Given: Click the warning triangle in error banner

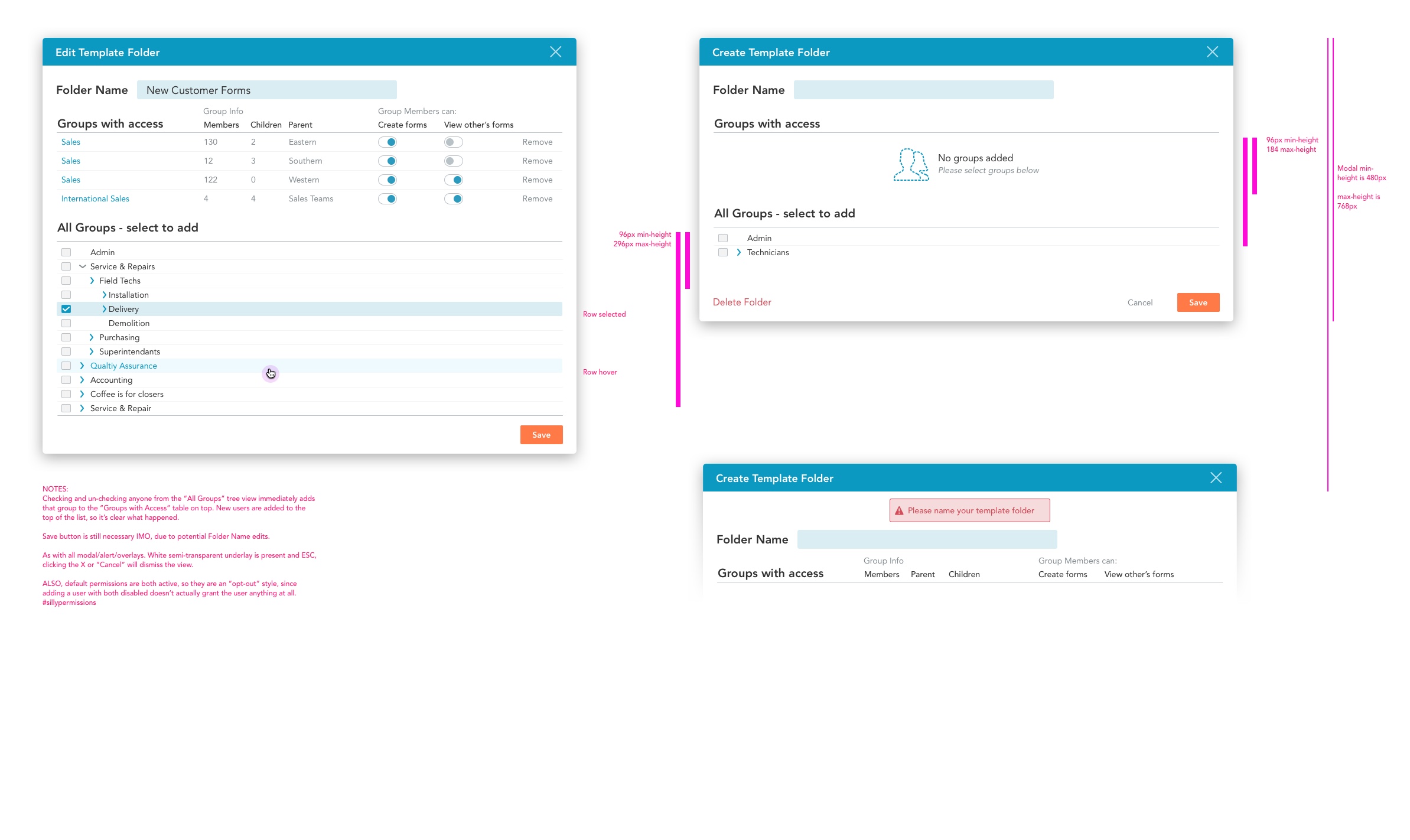Looking at the screenshot, I should click(x=899, y=511).
